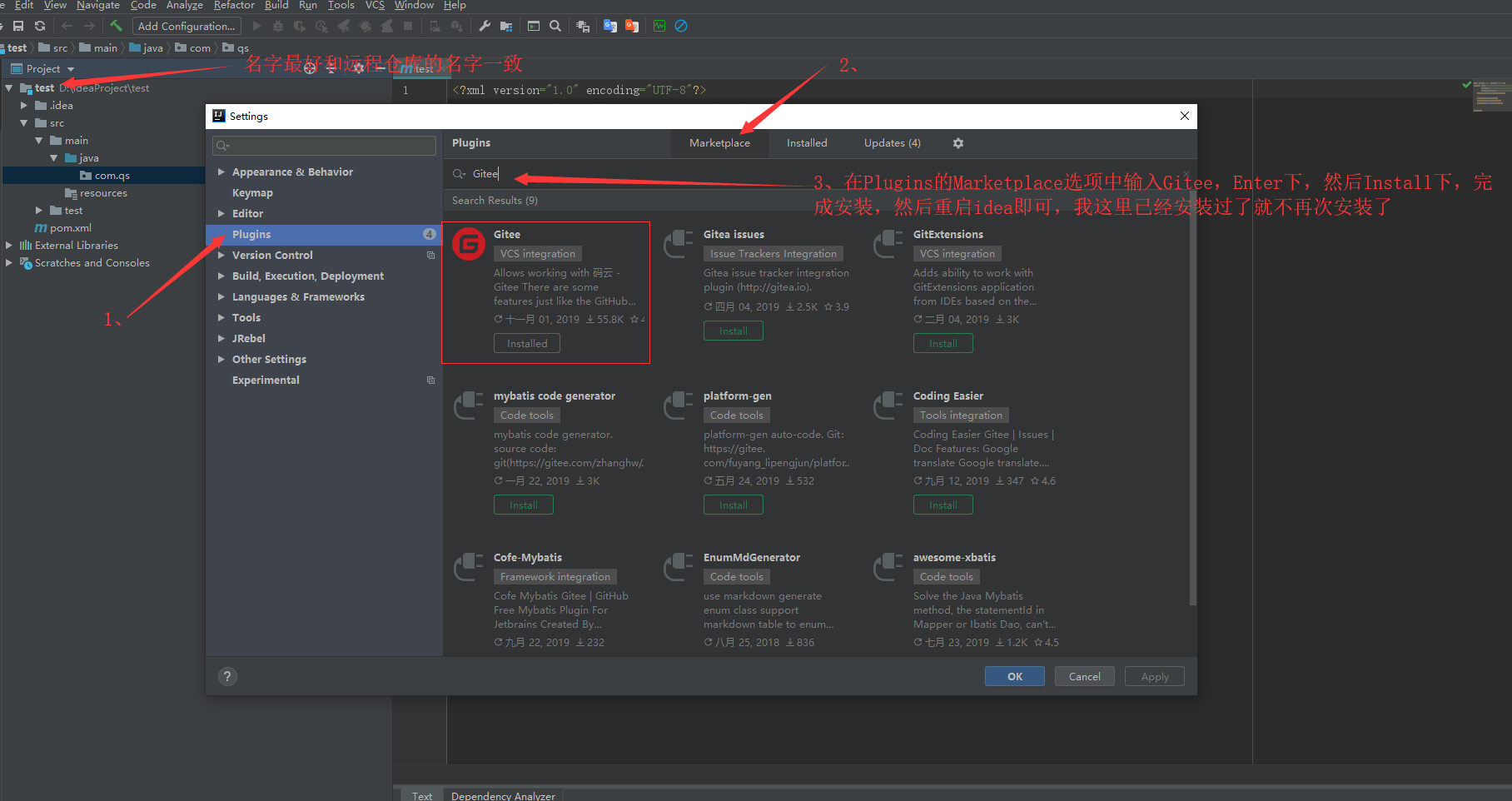Image resolution: width=1512 pixels, height=801 pixels.
Task: Open the plugins gear options icon
Action: coord(958,143)
